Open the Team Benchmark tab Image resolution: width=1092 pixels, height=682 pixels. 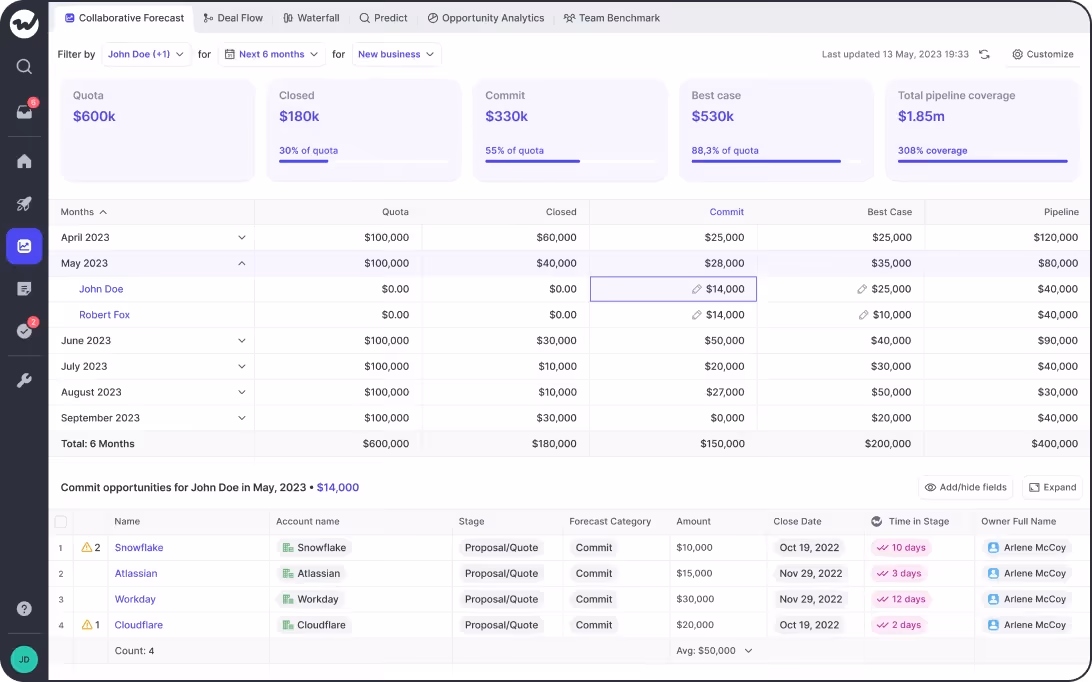click(x=611, y=17)
